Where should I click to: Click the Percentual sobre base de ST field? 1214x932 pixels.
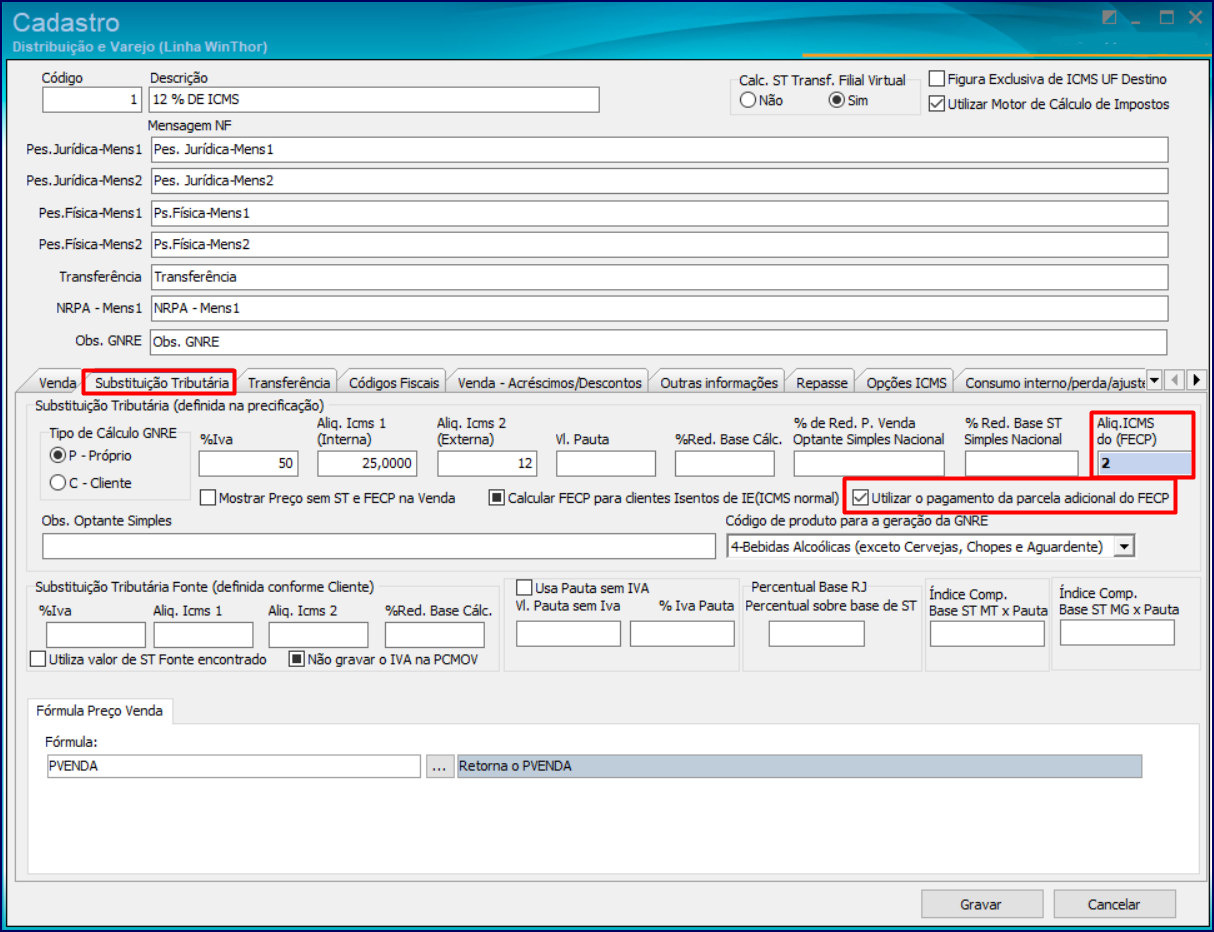click(x=817, y=634)
